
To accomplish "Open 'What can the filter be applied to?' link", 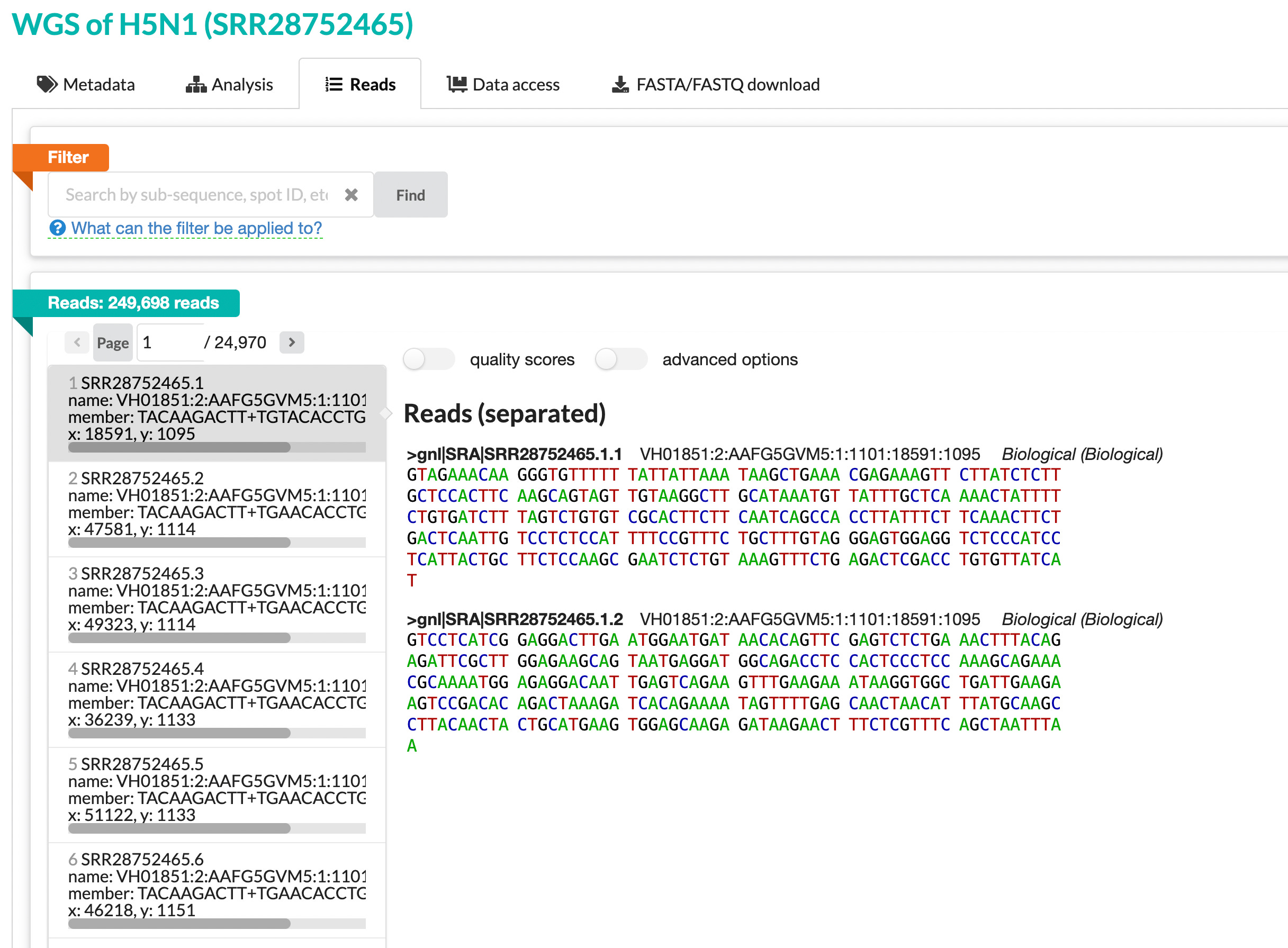I will pyautogui.click(x=196, y=228).
